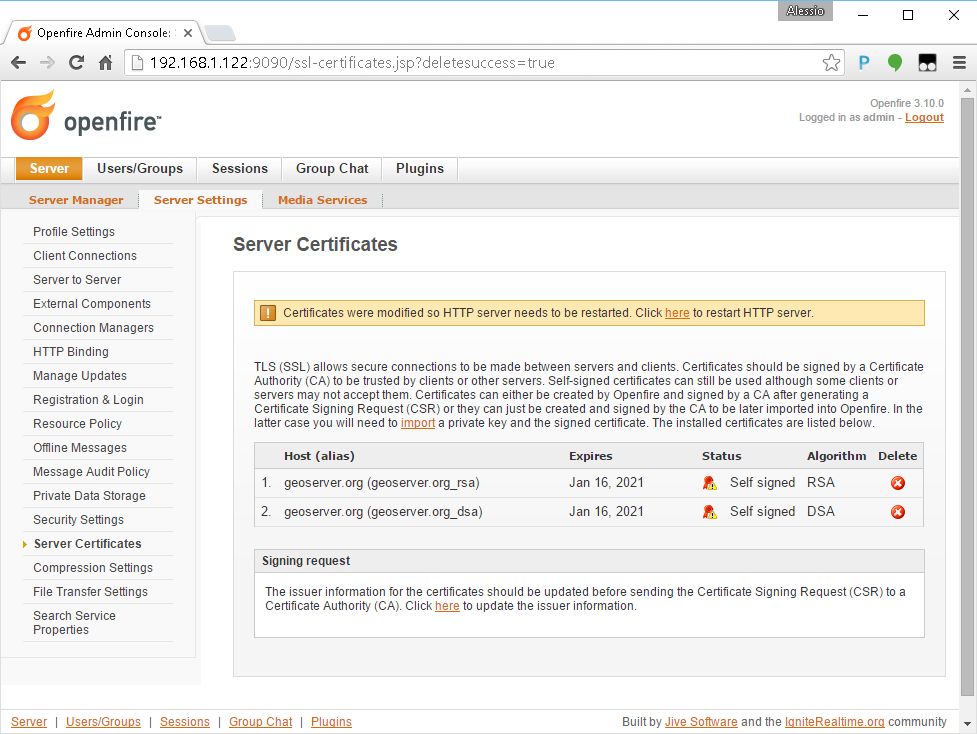This screenshot has width=977, height=734.
Task: Click the RSA certificate self-signed status icon
Action: point(709,483)
